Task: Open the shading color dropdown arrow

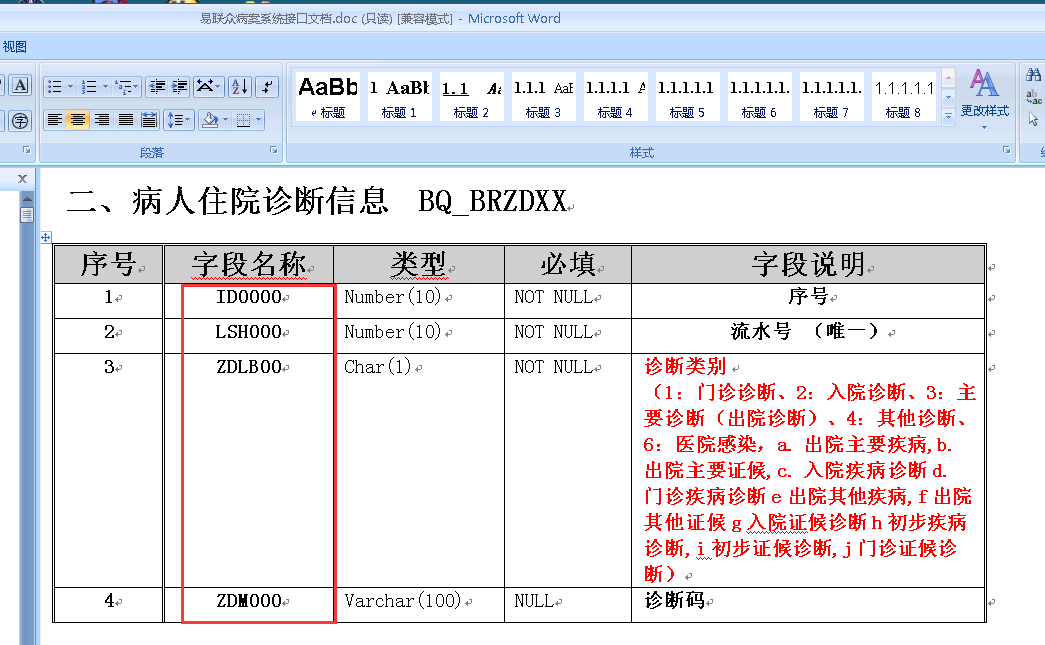Action: pyautogui.click(x=225, y=120)
